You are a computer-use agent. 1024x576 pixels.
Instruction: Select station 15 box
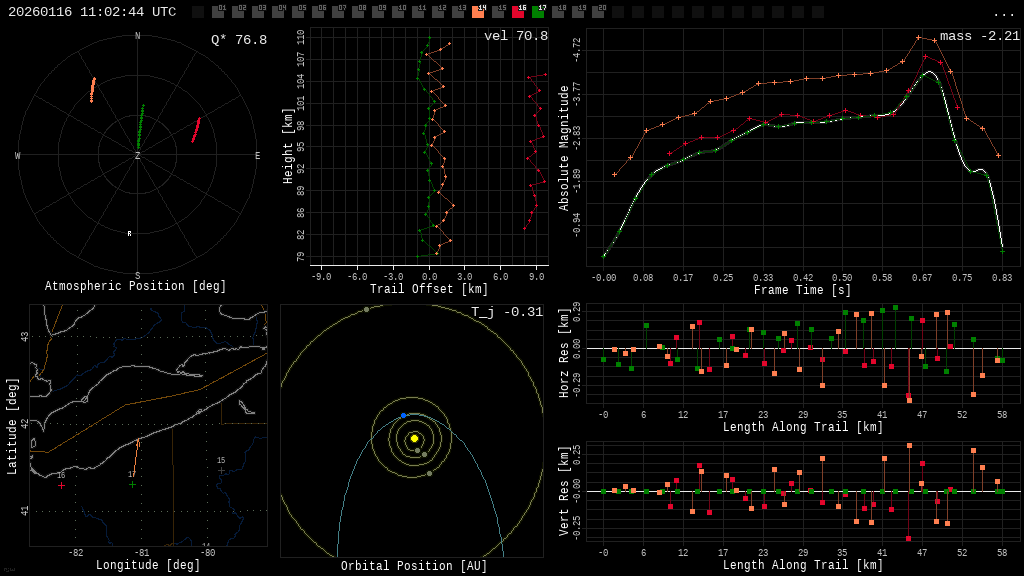[x=498, y=12]
